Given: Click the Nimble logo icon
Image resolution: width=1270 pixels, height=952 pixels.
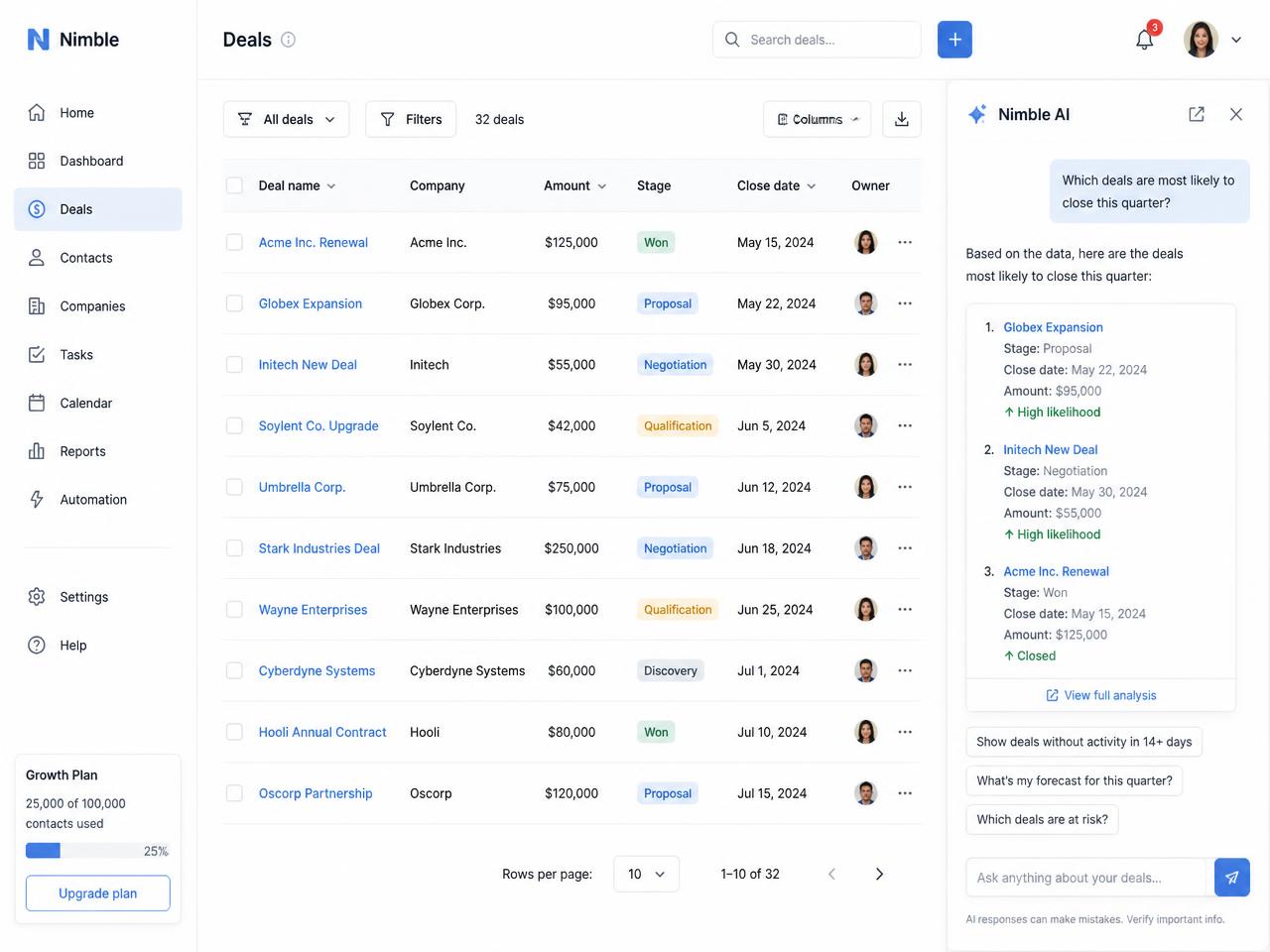Looking at the screenshot, I should tap(38, 40).
